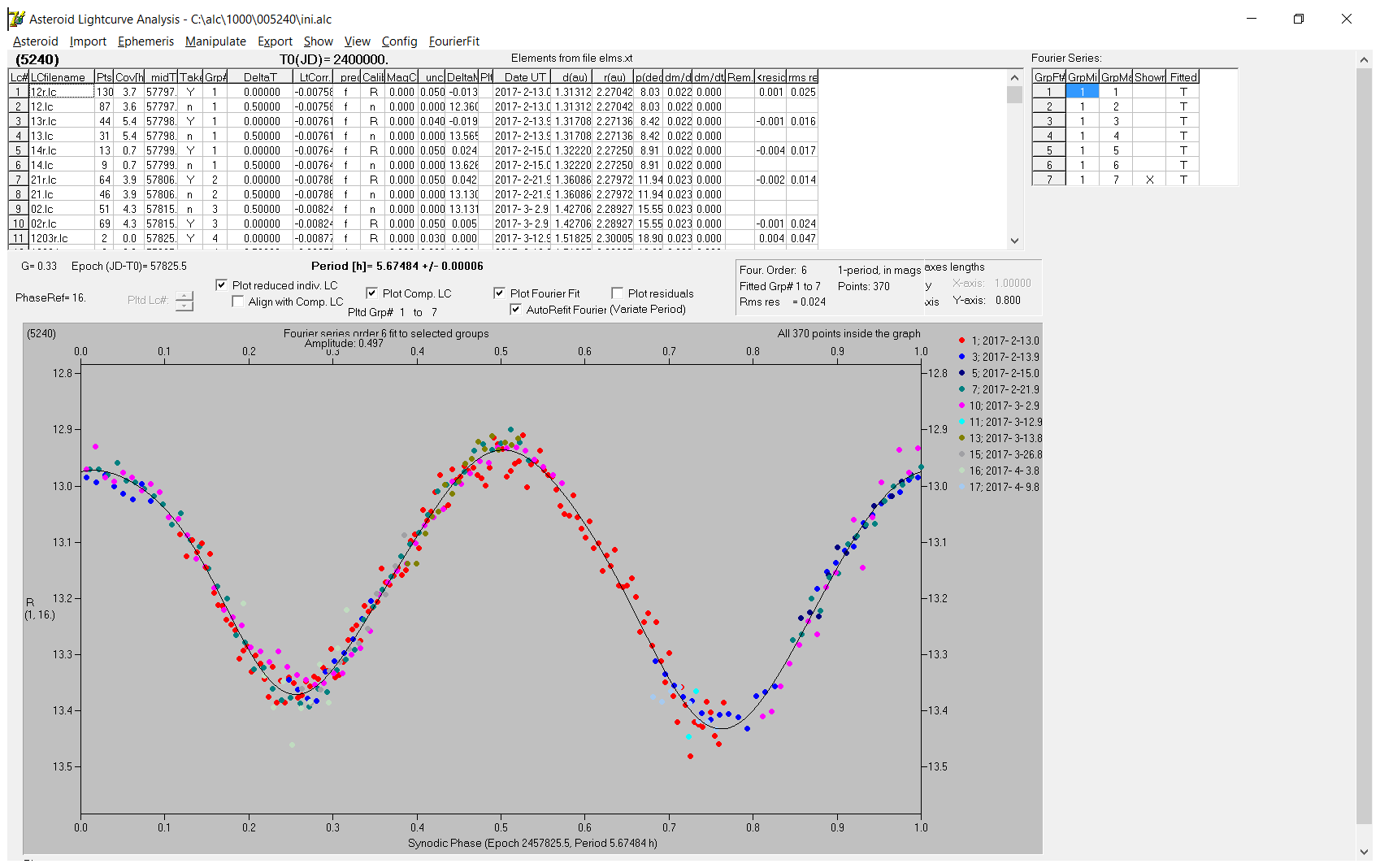Click the LtCorr. column header
1380x868 pixels.
coord(314,77)
